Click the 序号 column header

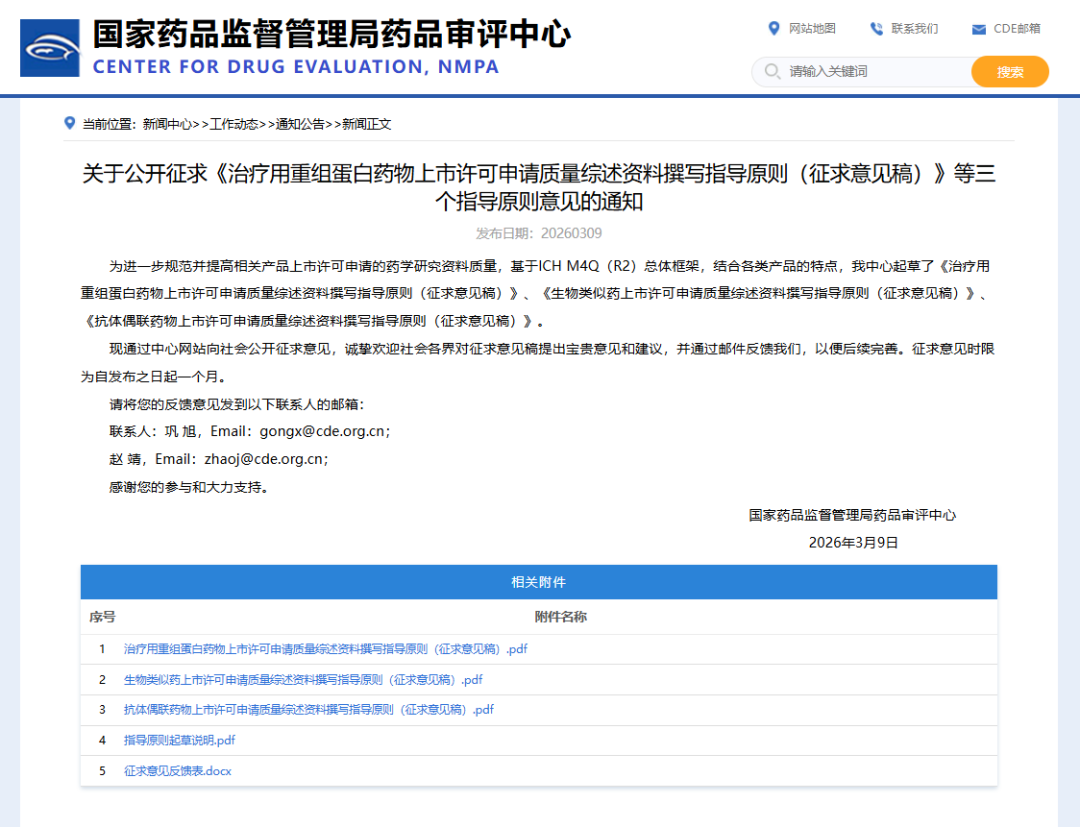coord(102,617)
